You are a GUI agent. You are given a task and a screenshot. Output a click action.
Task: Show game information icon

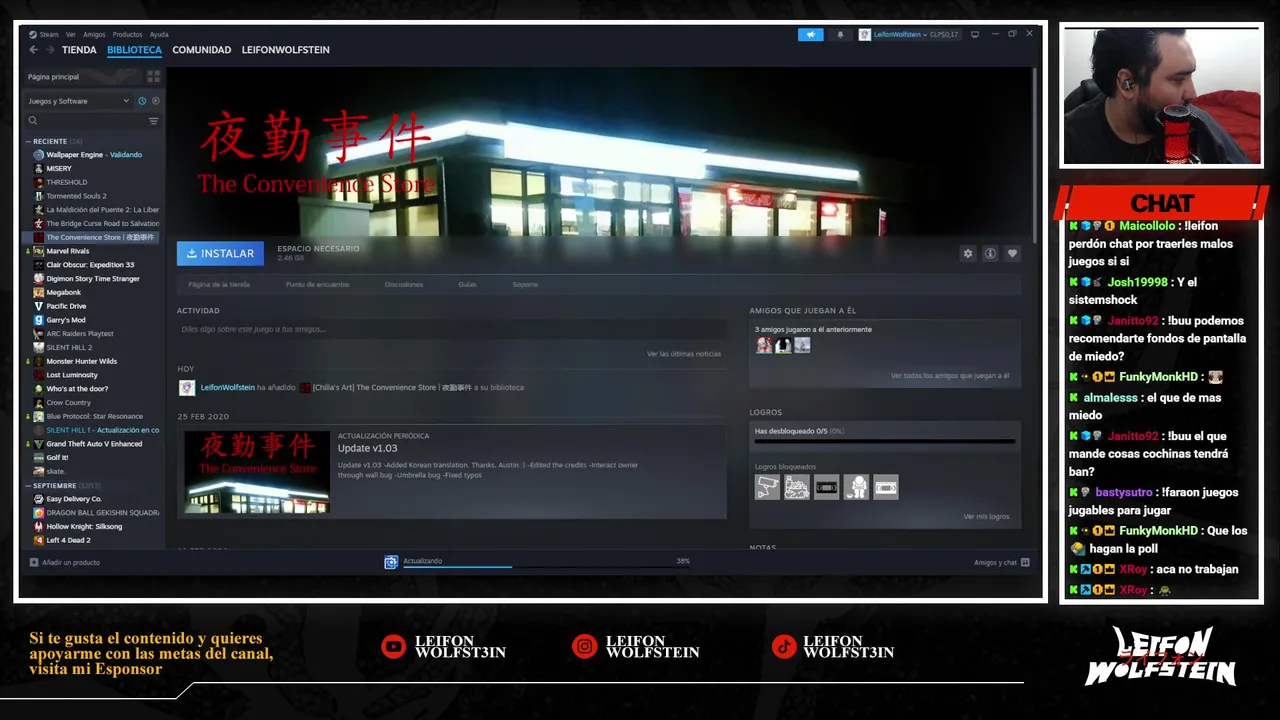990,254
